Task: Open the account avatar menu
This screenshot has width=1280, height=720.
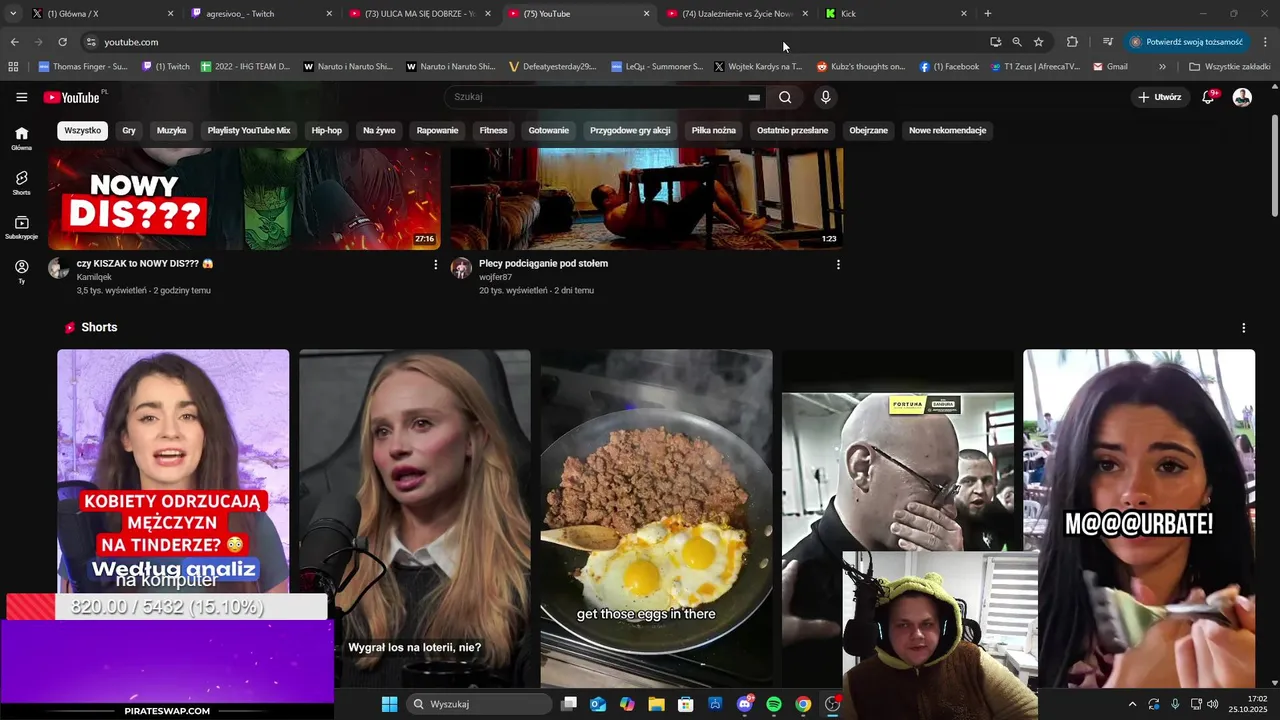Action: tap(1242, 97)
